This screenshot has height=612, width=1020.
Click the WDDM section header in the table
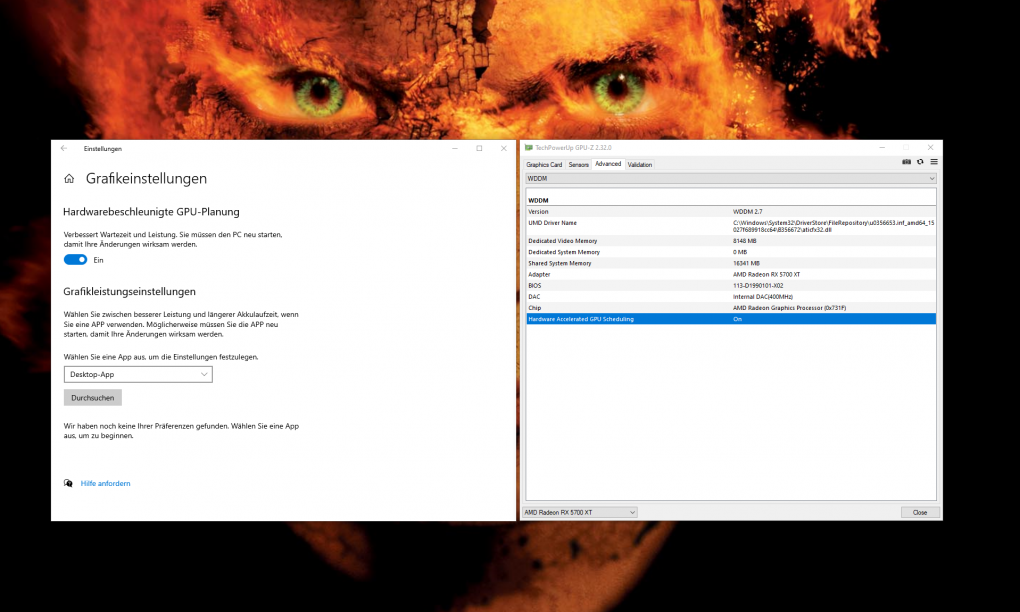pos(538,200)
